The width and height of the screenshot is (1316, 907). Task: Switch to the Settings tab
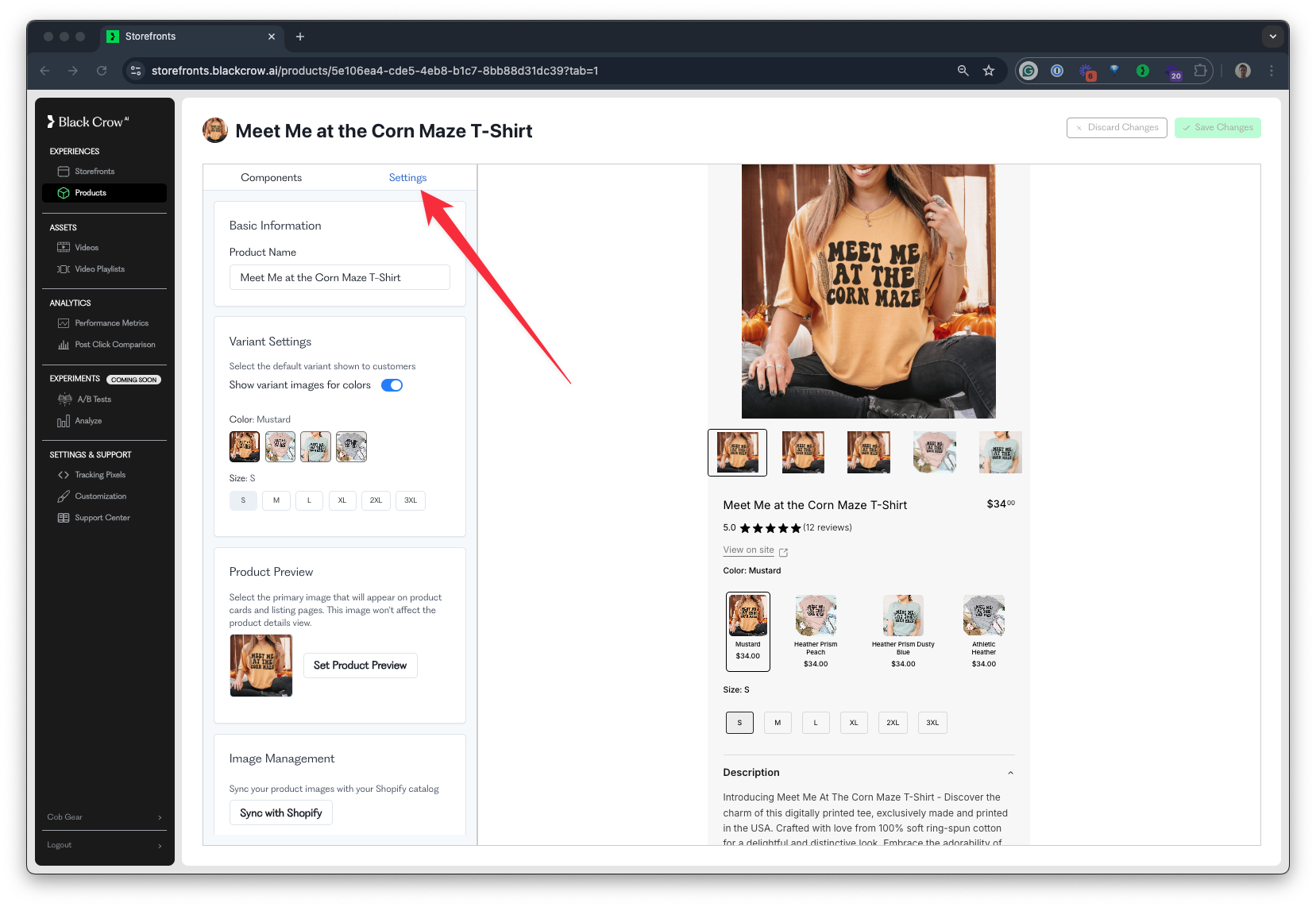(407, 178)
